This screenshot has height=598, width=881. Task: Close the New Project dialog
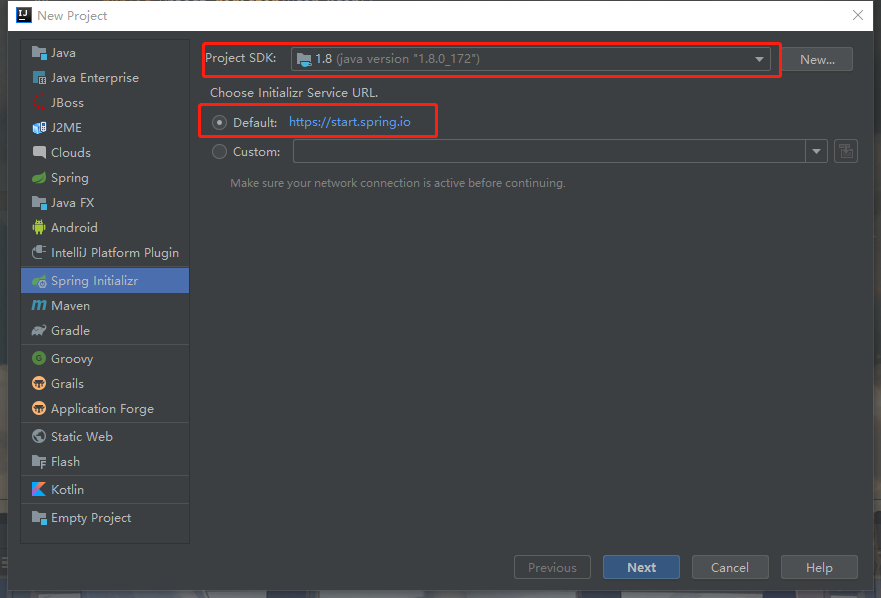click(x=857, y=15)
